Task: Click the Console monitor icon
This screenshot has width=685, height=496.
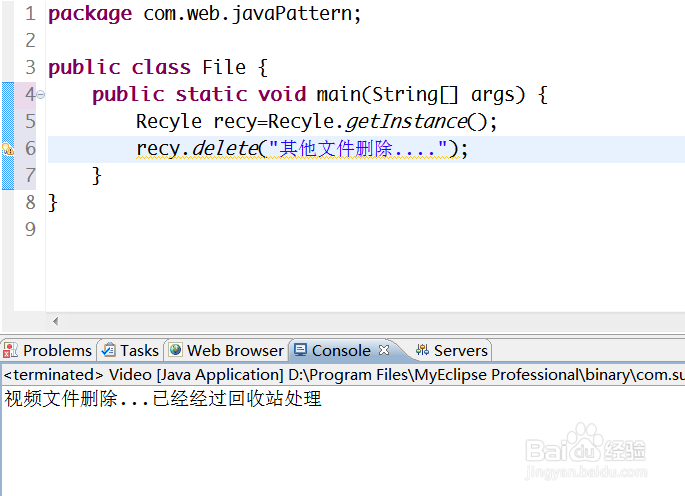Action: point(300,350)
